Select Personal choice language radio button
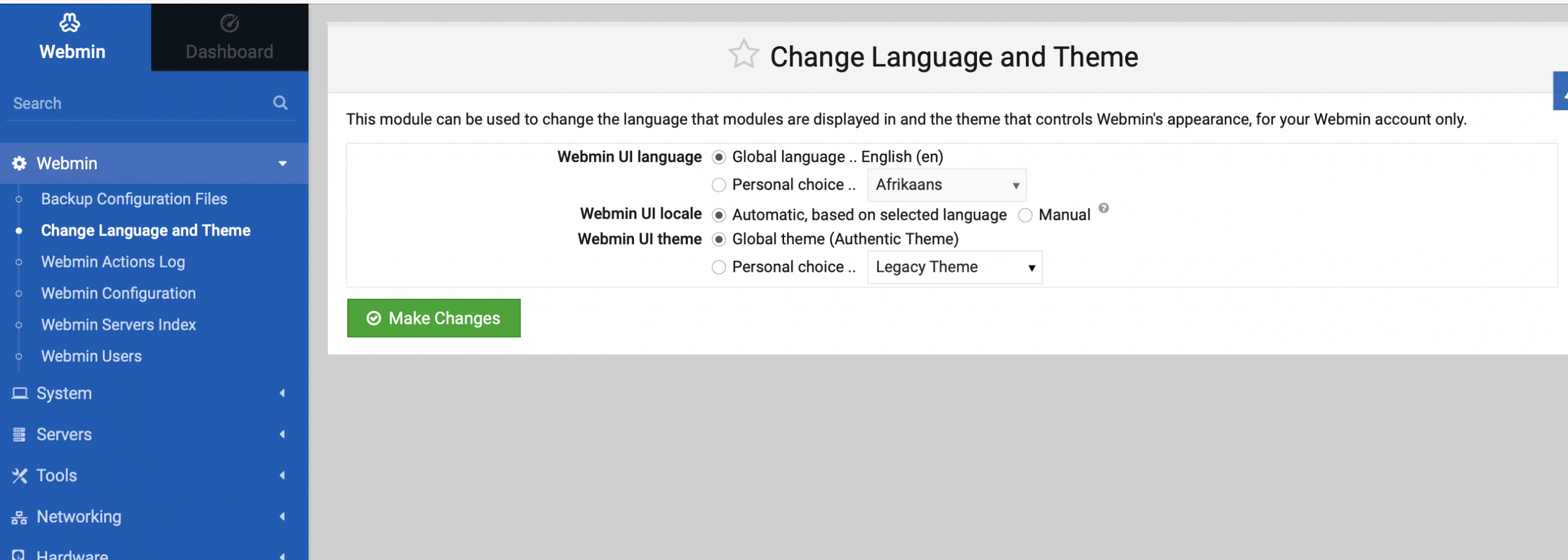This screenshot has width=1568, height=560. pos(719,185)
